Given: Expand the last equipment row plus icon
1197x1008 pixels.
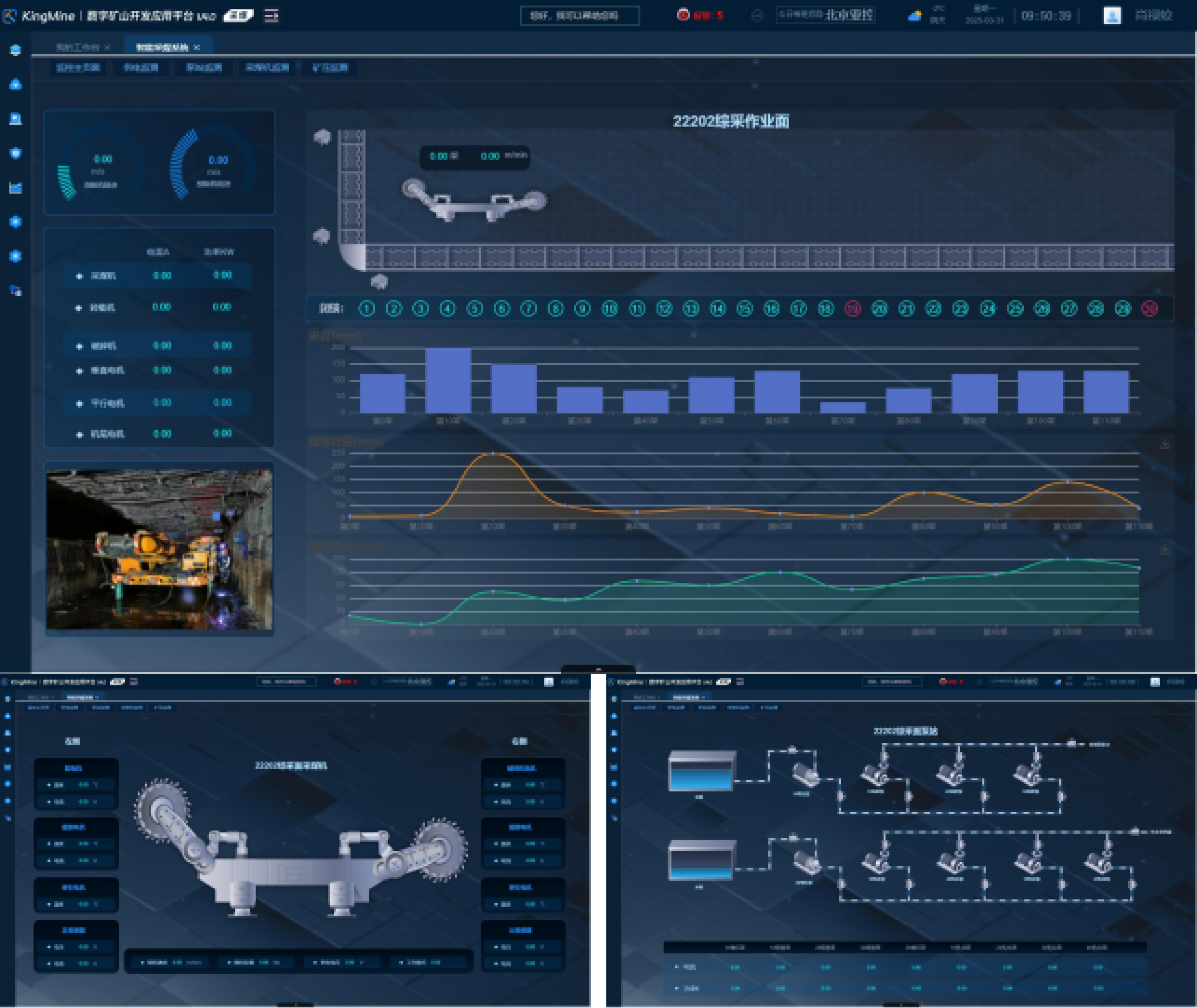Looking at the screenshot, I should [x=79, y=434].
